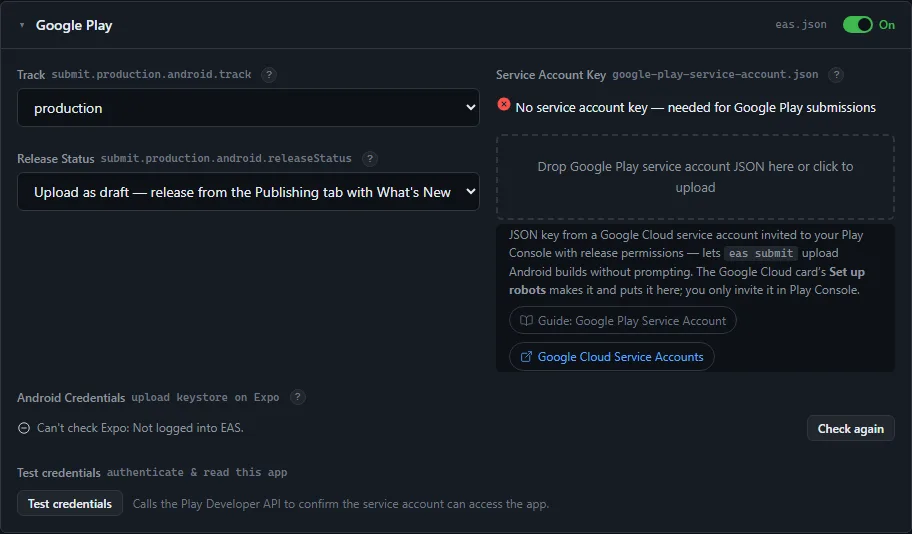Click the red error icon for service key
This screenshot has width=912, height=534.
pos(504,104)
